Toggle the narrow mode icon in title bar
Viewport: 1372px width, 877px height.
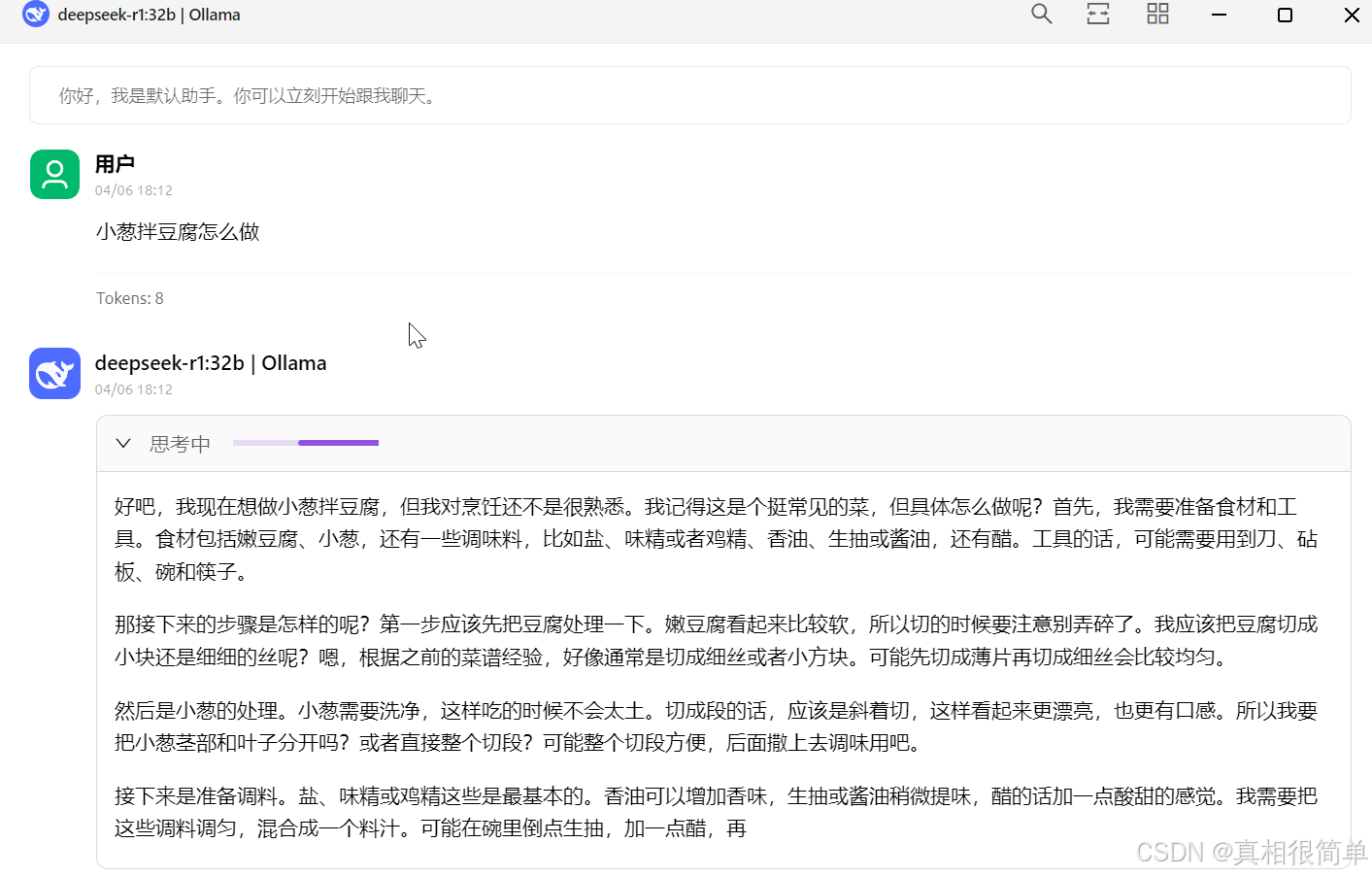1098,14
